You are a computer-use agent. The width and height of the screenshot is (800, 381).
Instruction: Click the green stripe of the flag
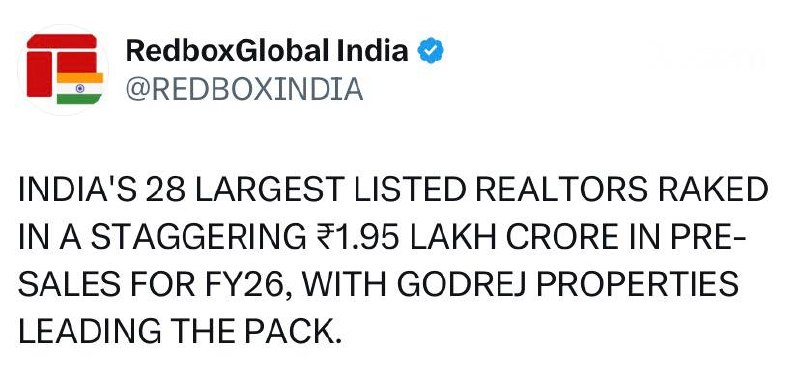(80, 99)
